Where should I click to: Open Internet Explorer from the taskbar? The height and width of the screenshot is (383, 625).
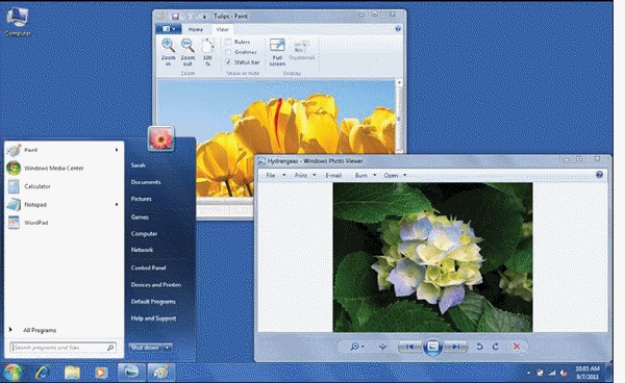(43, 373)
